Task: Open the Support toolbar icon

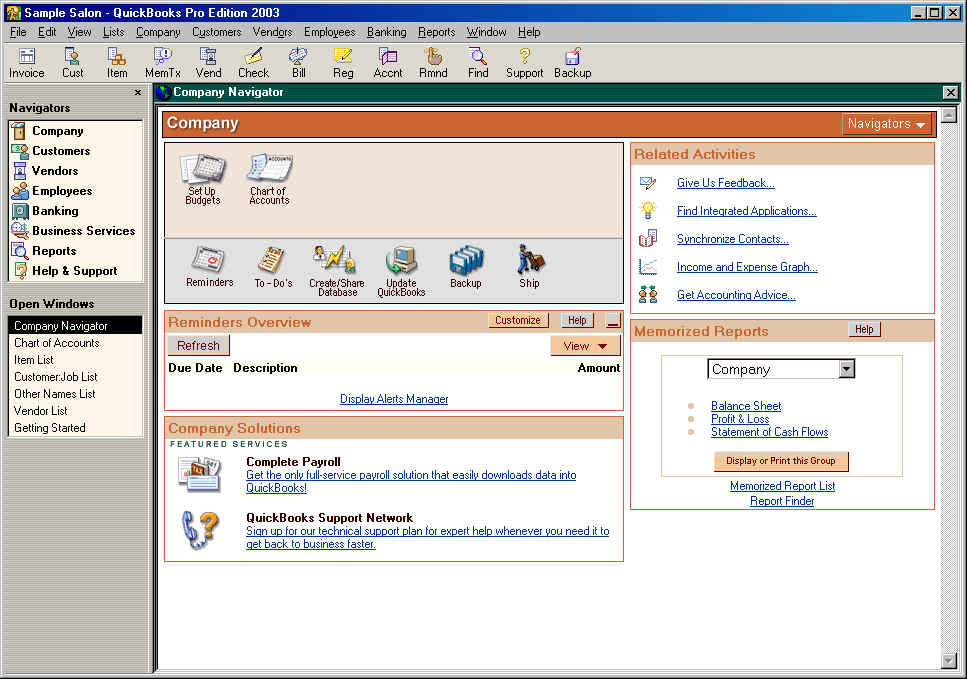Action: 524,63
